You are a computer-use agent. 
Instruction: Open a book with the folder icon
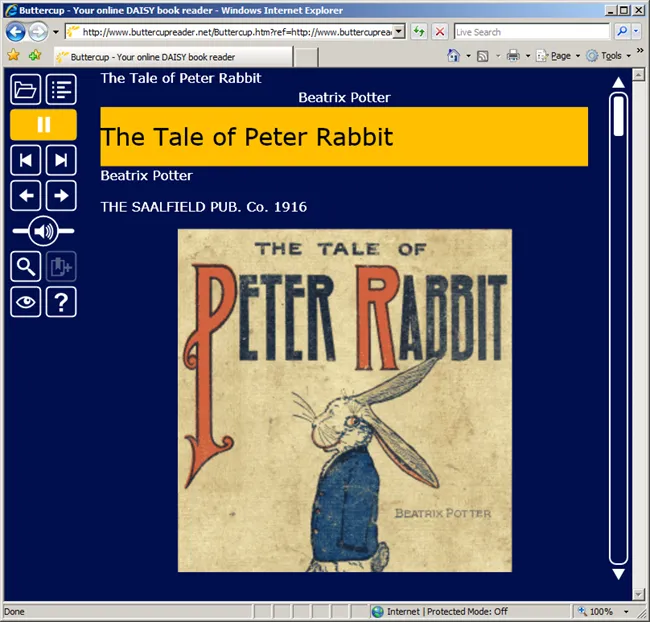pos(26,89)
